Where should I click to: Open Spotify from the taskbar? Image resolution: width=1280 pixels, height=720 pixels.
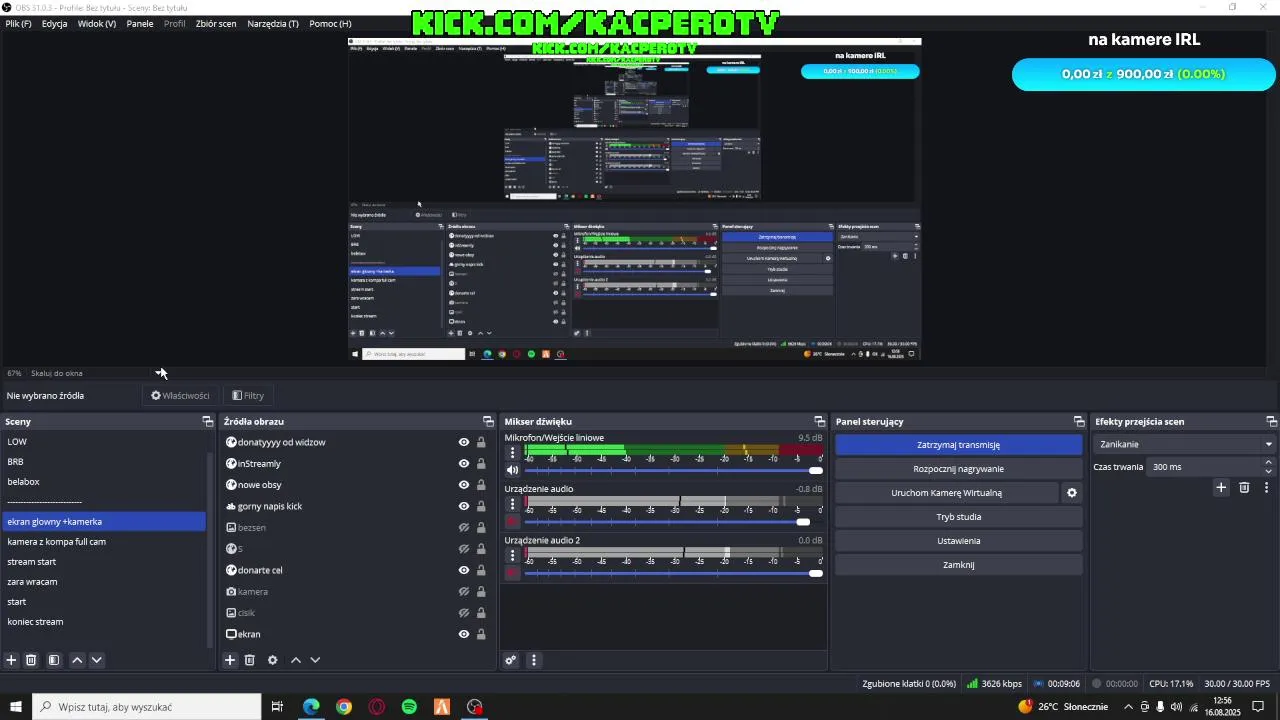coord(409,707)
